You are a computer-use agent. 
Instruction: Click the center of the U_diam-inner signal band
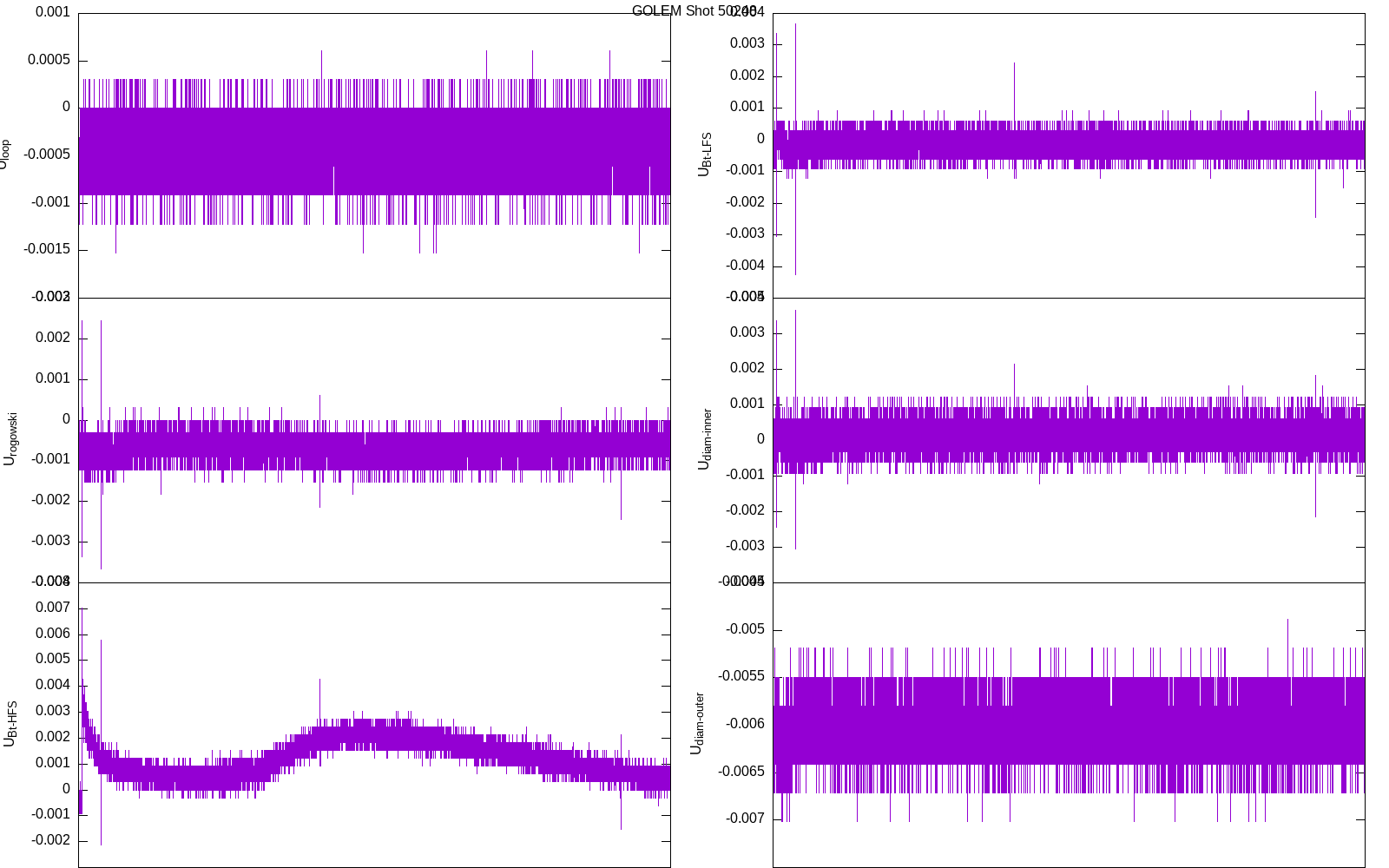click(1069, 434)
